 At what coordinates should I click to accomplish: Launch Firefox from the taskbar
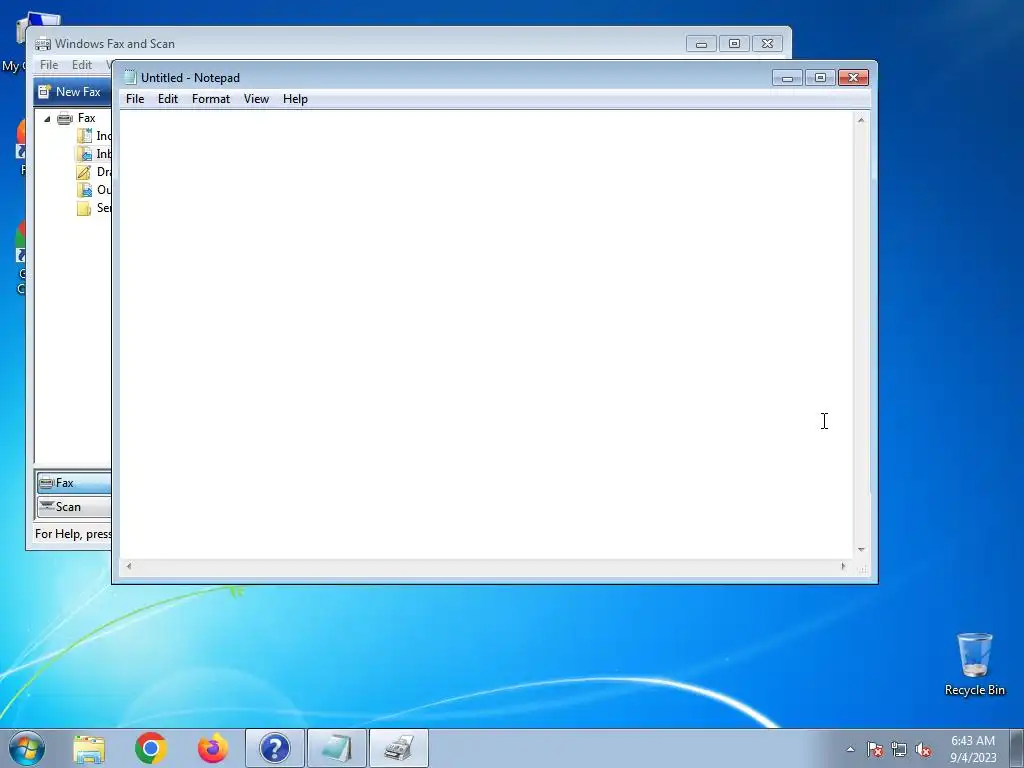pos(213,748)
